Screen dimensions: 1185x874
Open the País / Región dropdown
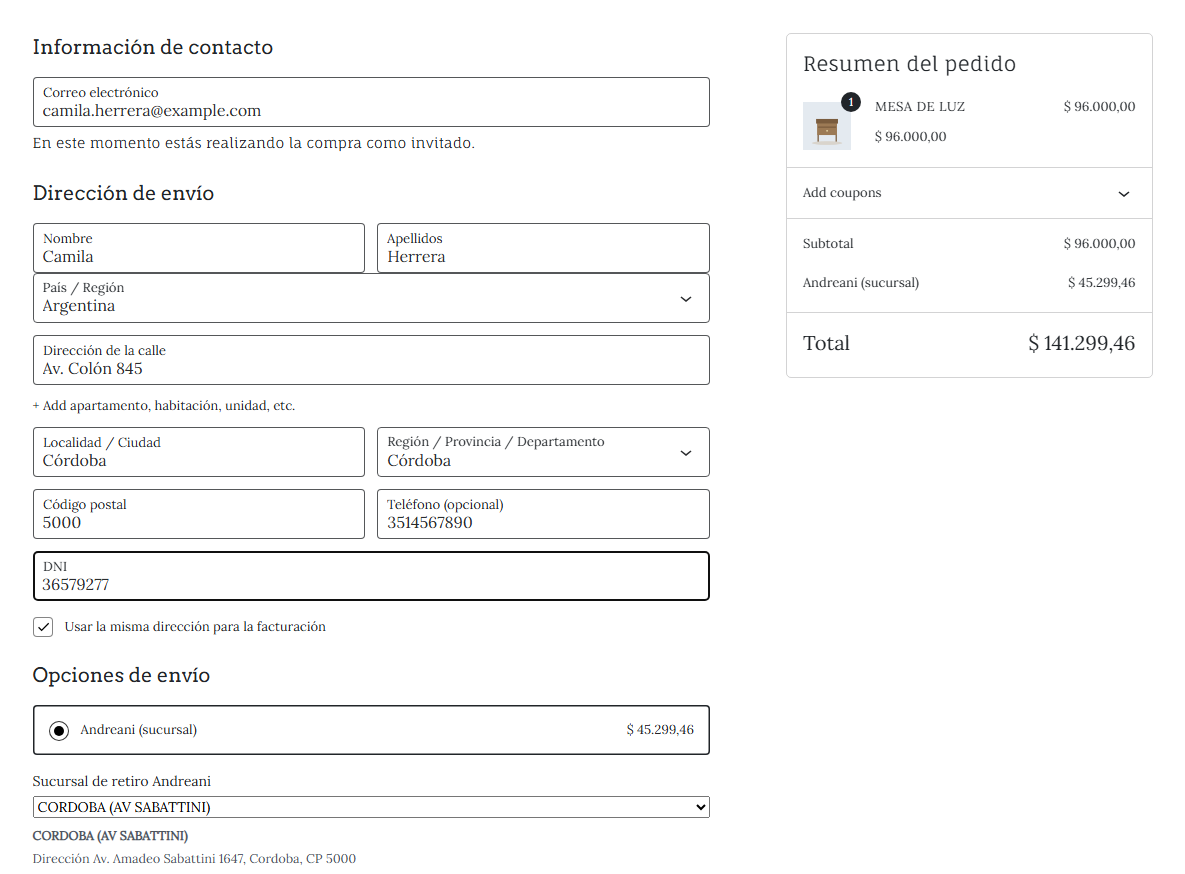(x=371, y=298)
